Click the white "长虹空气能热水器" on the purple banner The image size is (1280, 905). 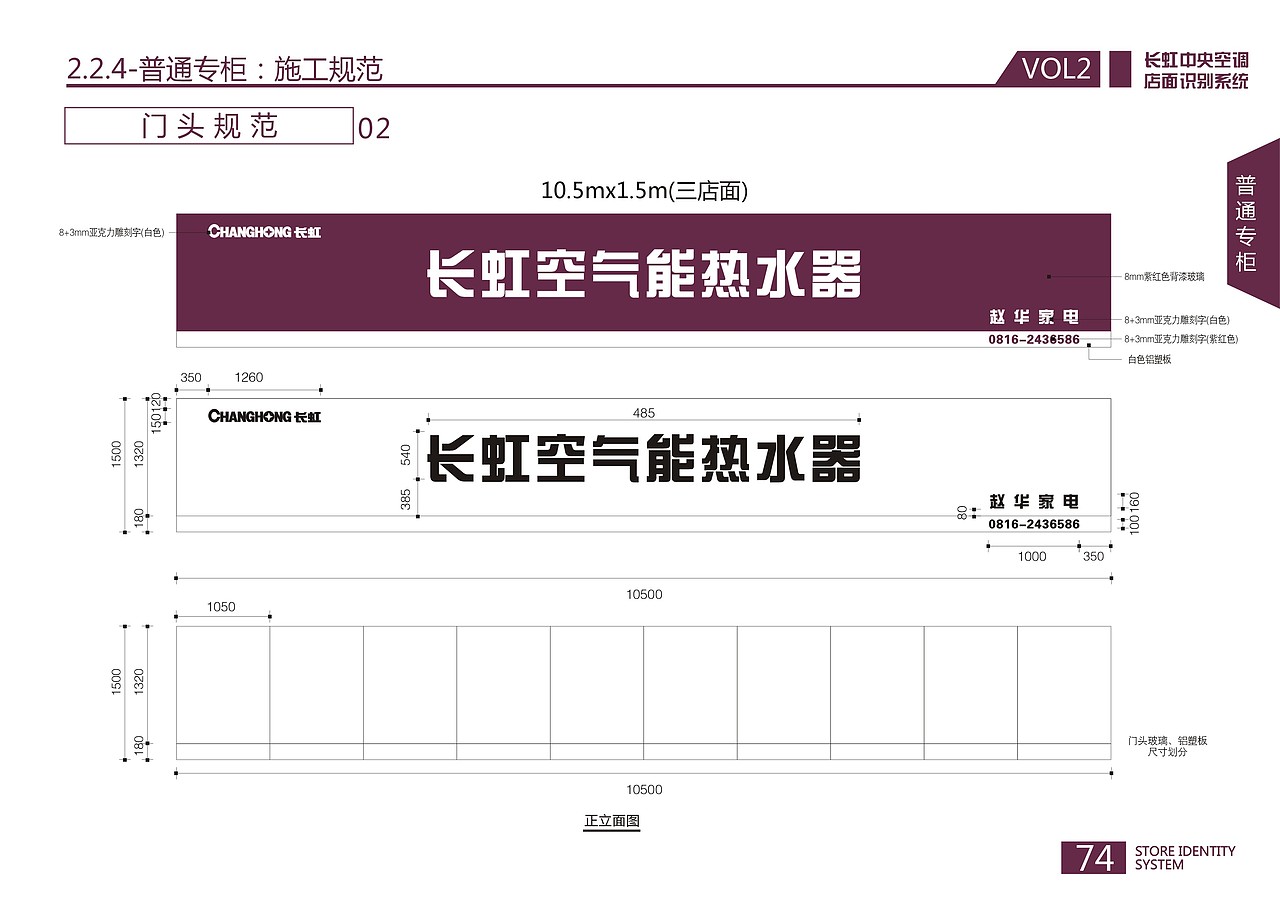coord(644,275)
